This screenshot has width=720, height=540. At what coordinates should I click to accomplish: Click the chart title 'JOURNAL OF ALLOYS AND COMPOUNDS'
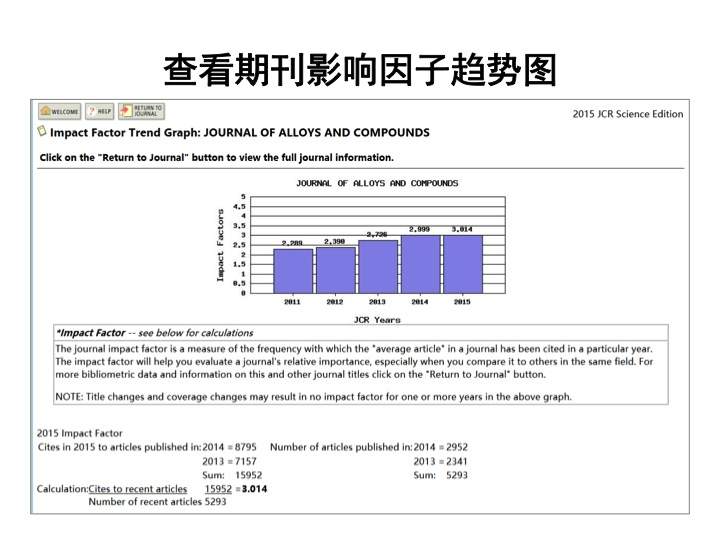pyautogui.click(x=377, y=183)
